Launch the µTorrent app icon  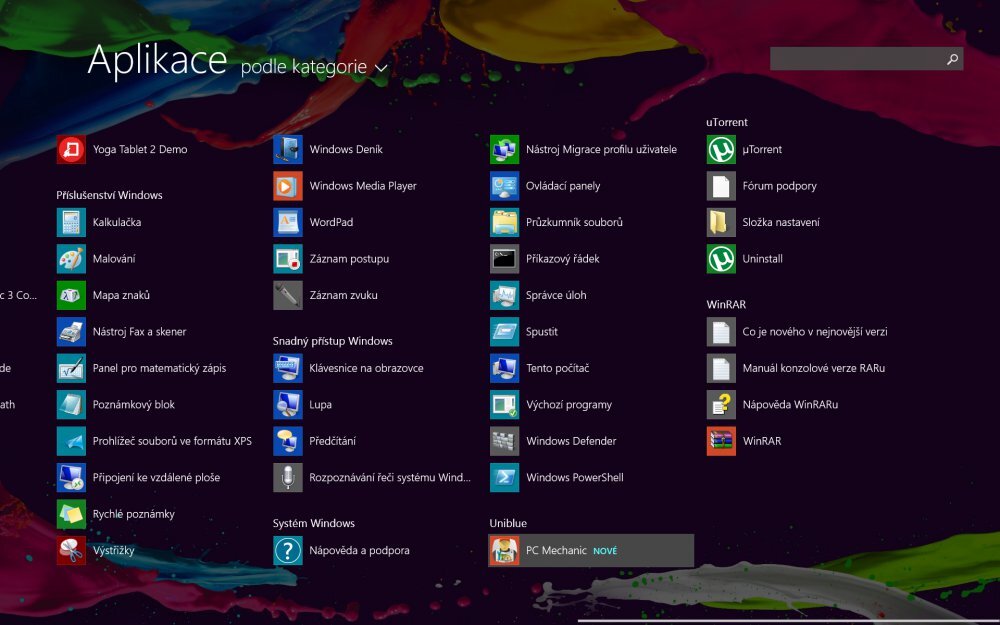tap(721, 150)
